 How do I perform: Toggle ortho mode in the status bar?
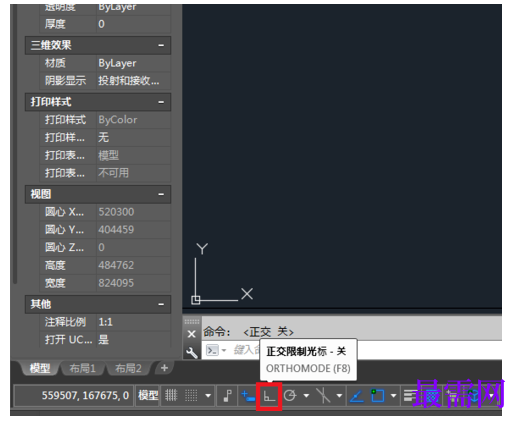269,396
